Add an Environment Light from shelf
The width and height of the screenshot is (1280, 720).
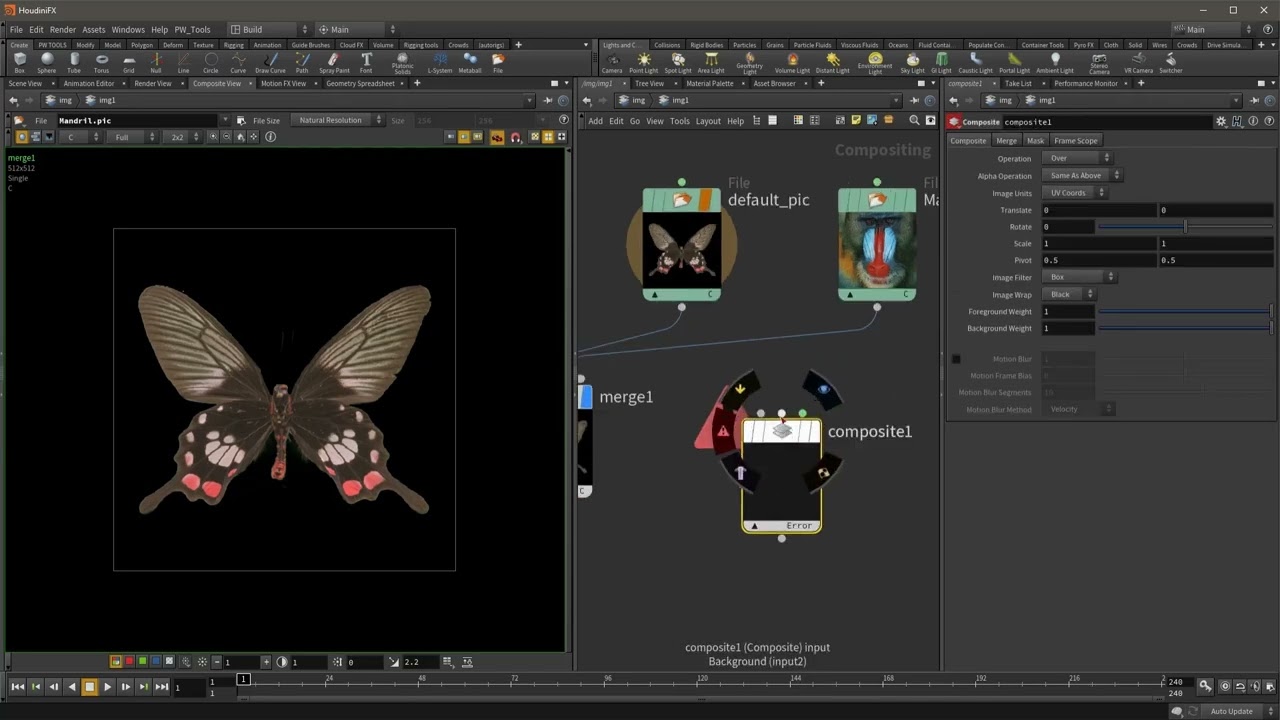coord(875,64)
